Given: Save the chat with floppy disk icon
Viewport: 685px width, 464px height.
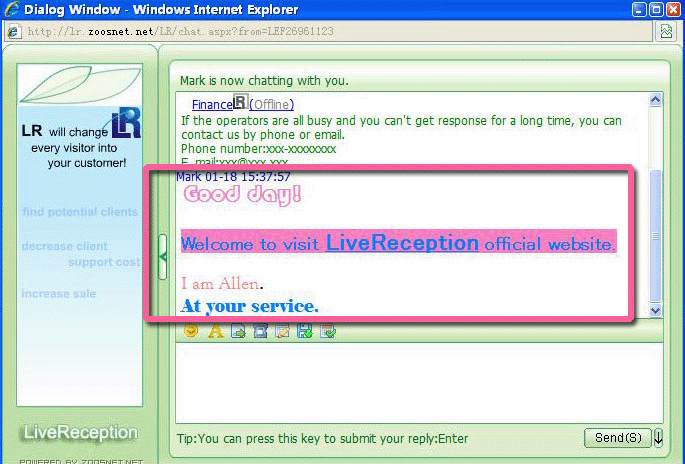Looking at the screenshot, I should [304, 332].
